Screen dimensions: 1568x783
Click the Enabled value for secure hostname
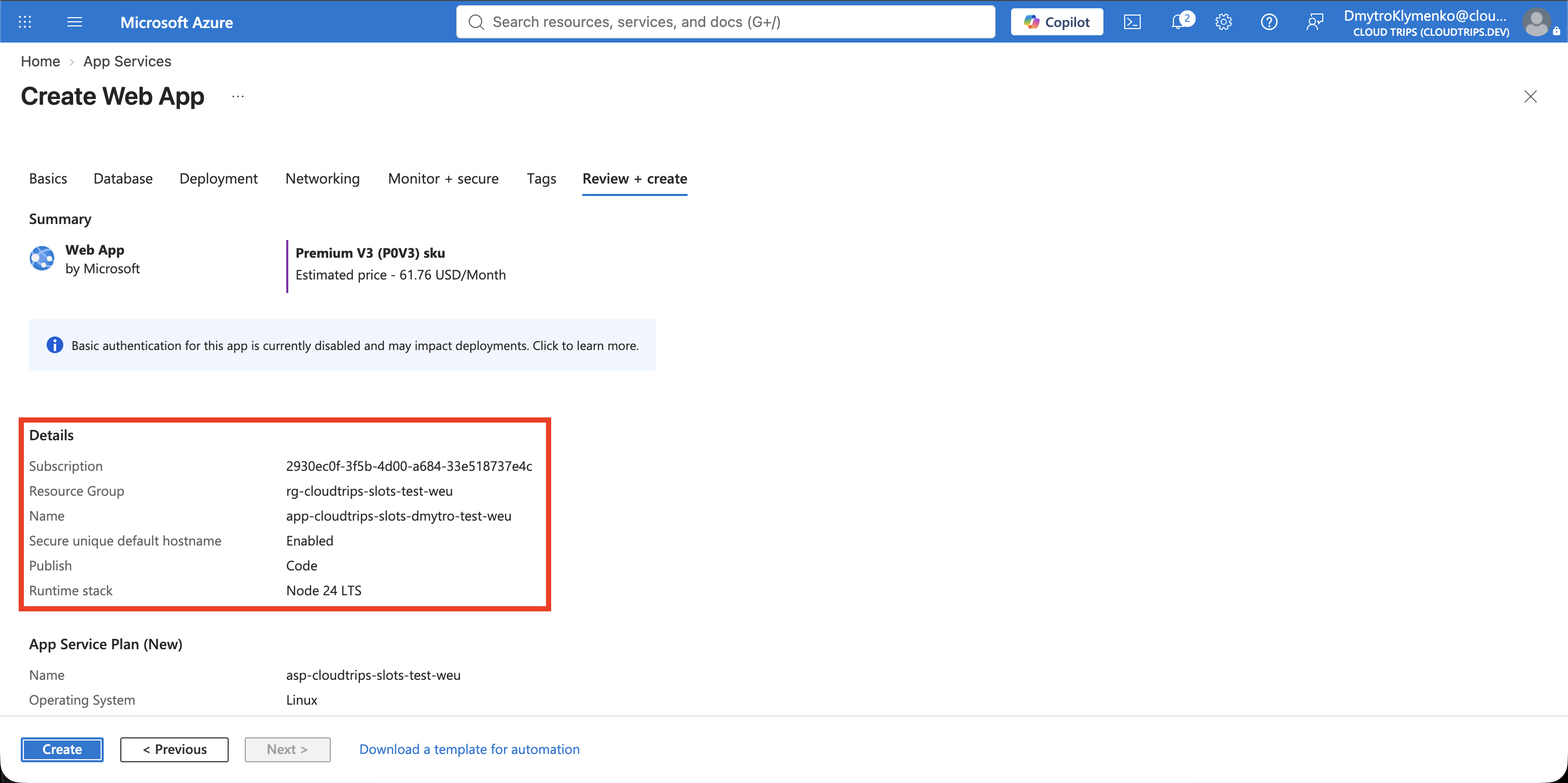(x=310, y=541)
